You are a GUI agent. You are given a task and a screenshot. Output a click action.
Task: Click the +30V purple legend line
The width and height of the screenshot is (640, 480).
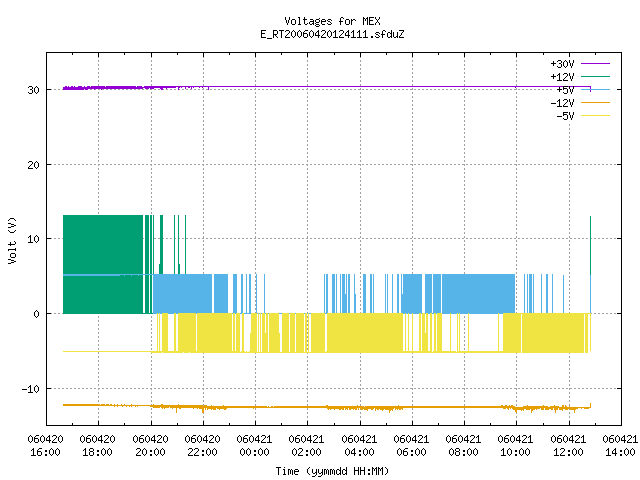(595, 64)
